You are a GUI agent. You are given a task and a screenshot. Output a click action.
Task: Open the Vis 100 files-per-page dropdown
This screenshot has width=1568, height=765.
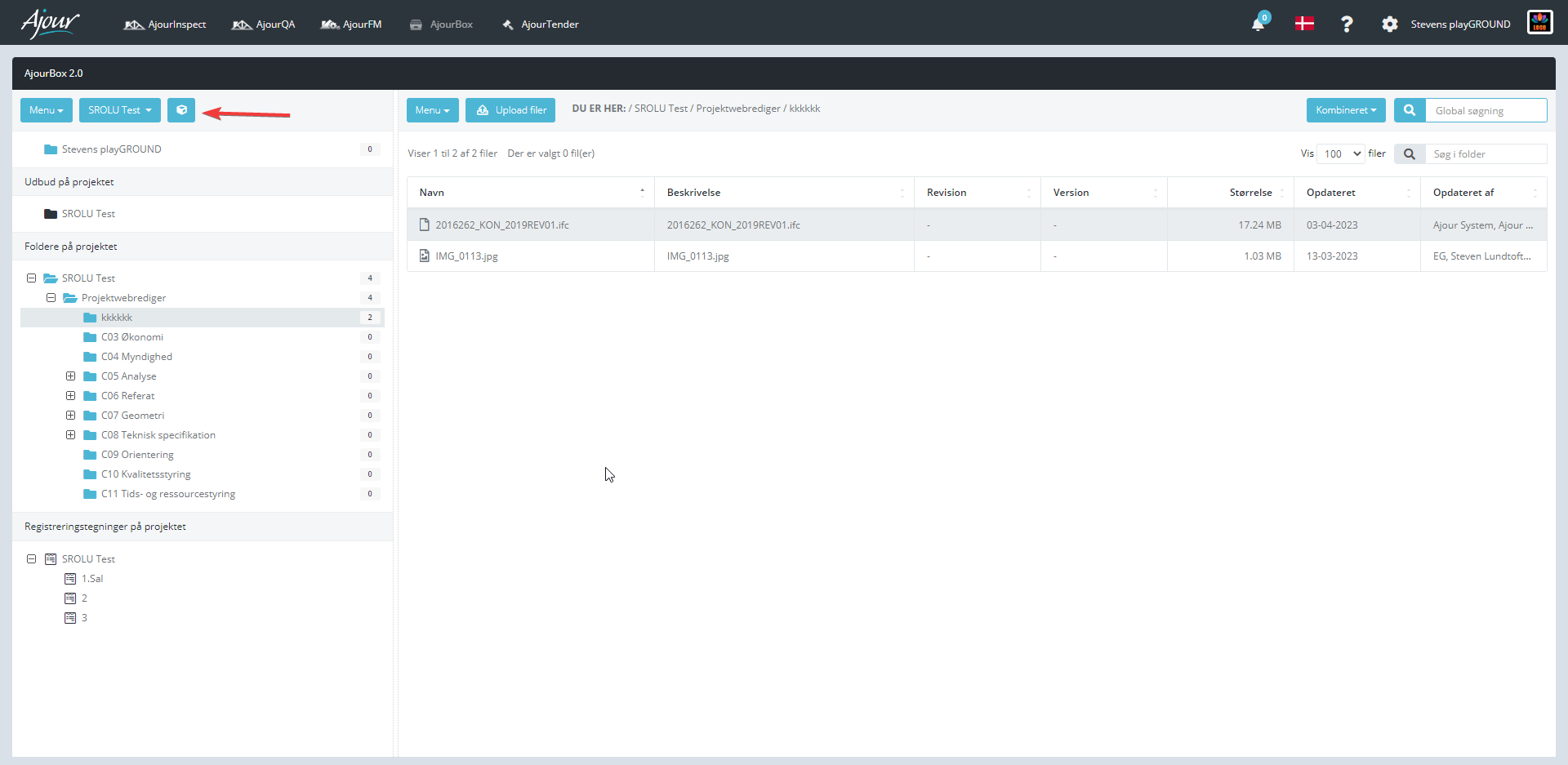click(1341, 153)
